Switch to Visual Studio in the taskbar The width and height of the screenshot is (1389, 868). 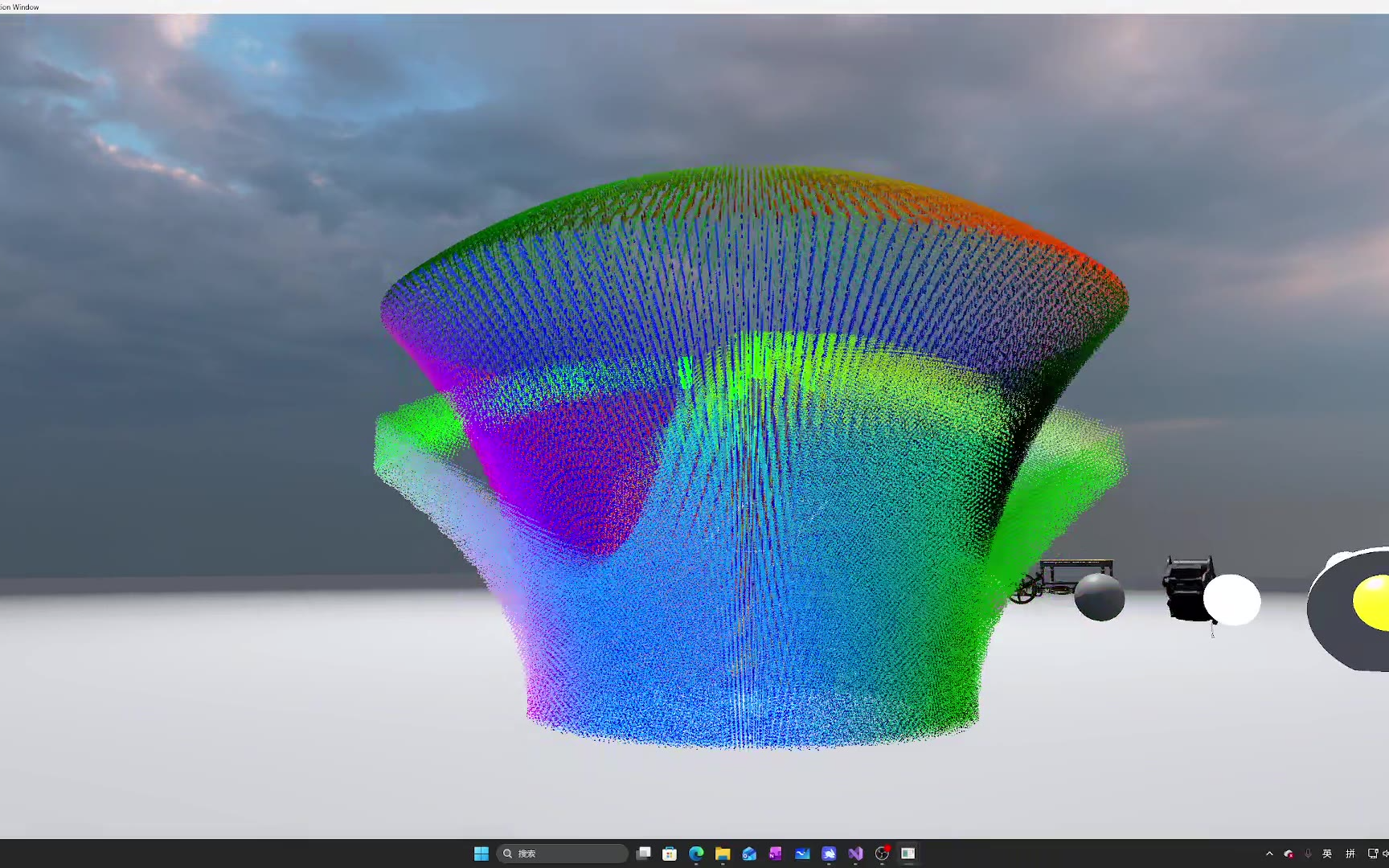[855, 854]
